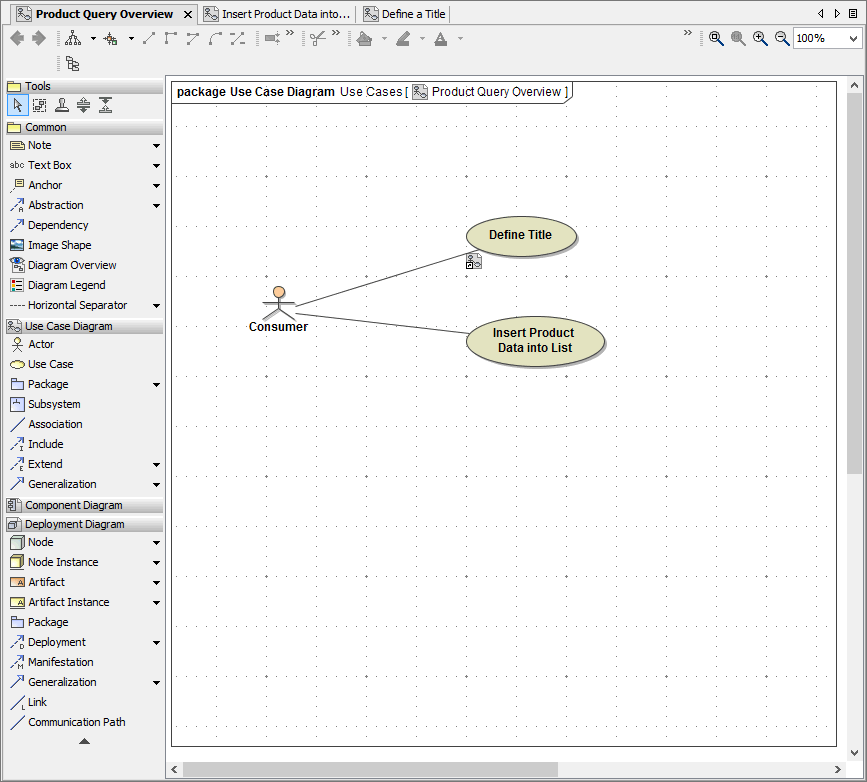Switch to Define a Title tab

tap(405, 14)
